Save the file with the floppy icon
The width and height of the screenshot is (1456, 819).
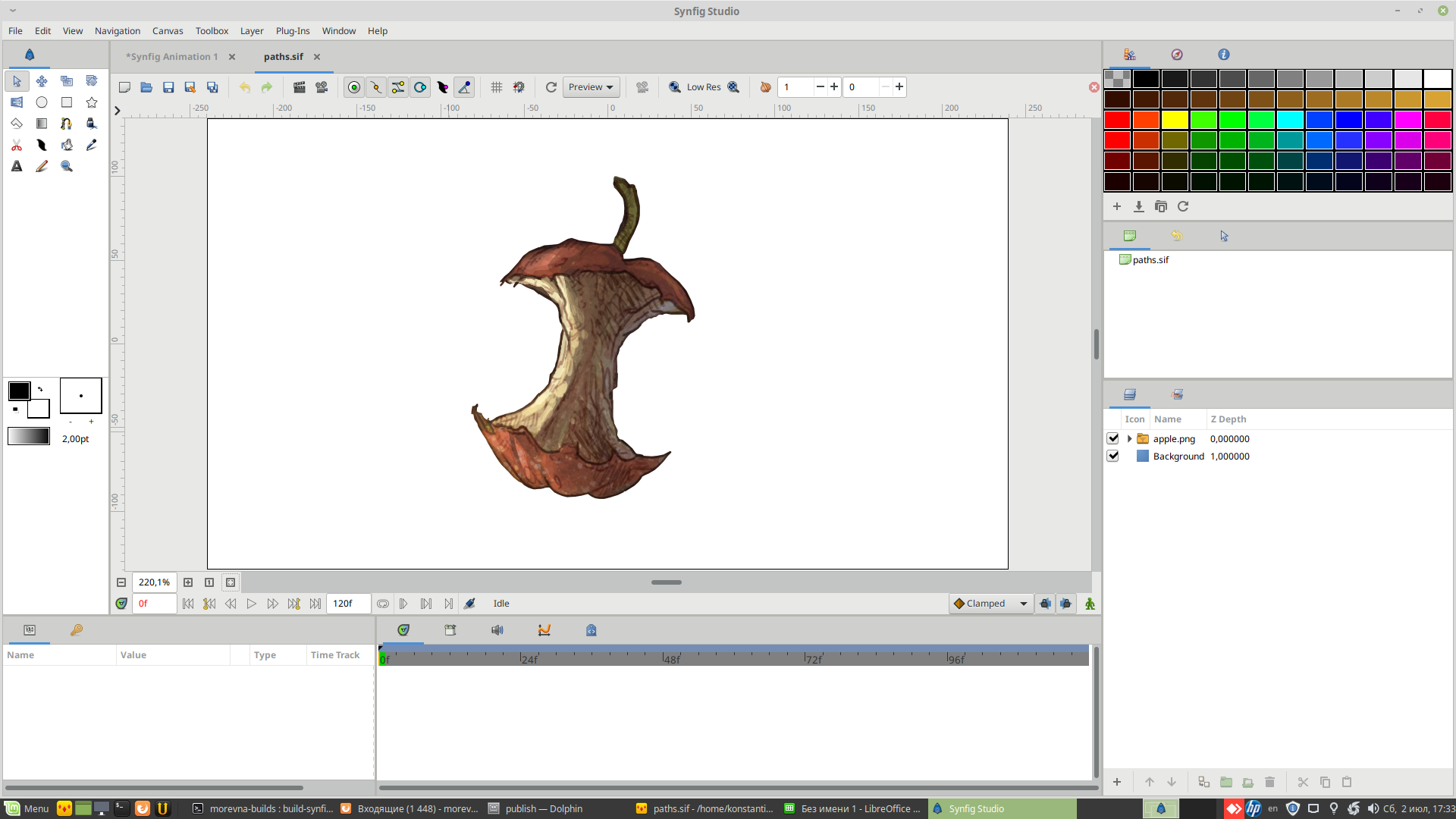[x=168, y=87]
